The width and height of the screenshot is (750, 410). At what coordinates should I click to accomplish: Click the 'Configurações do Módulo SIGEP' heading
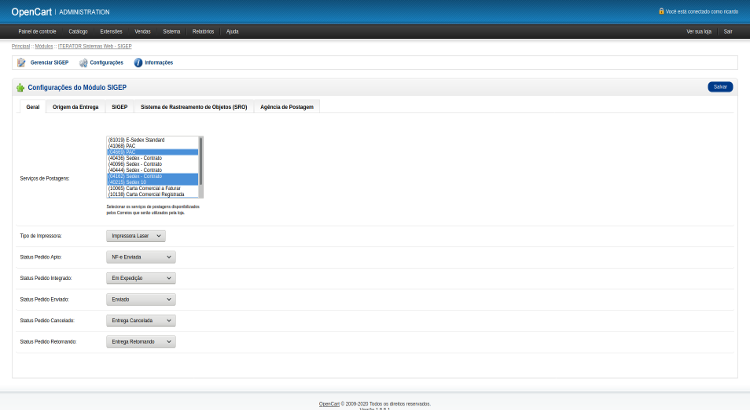coord(77,88)
